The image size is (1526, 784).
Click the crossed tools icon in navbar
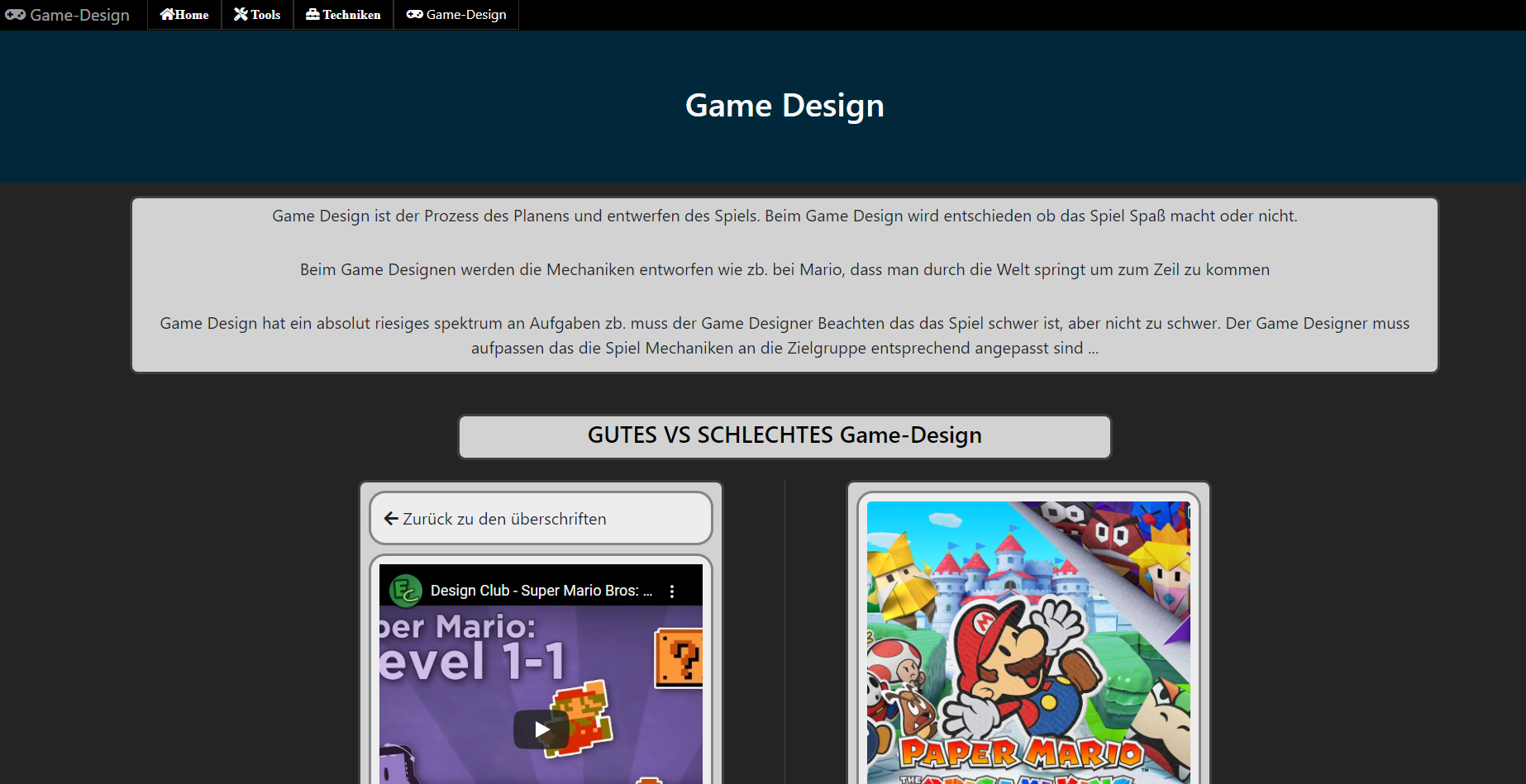(241, 14)
